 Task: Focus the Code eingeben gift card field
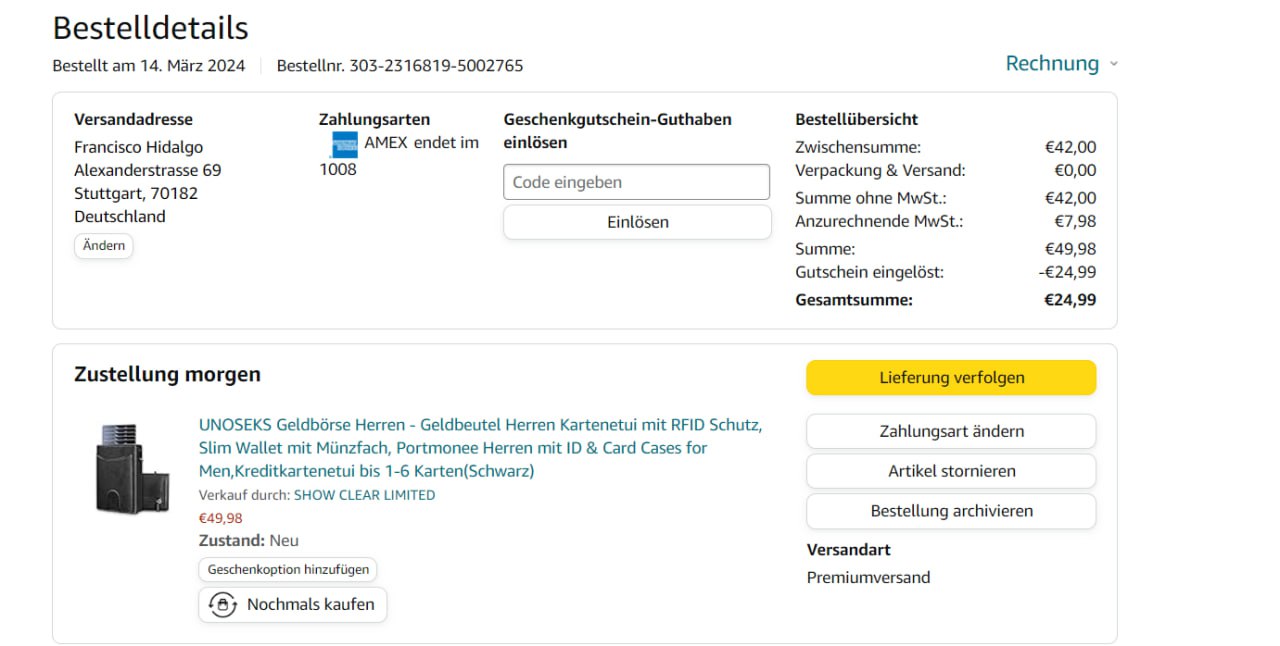click(x=637, y=182)
